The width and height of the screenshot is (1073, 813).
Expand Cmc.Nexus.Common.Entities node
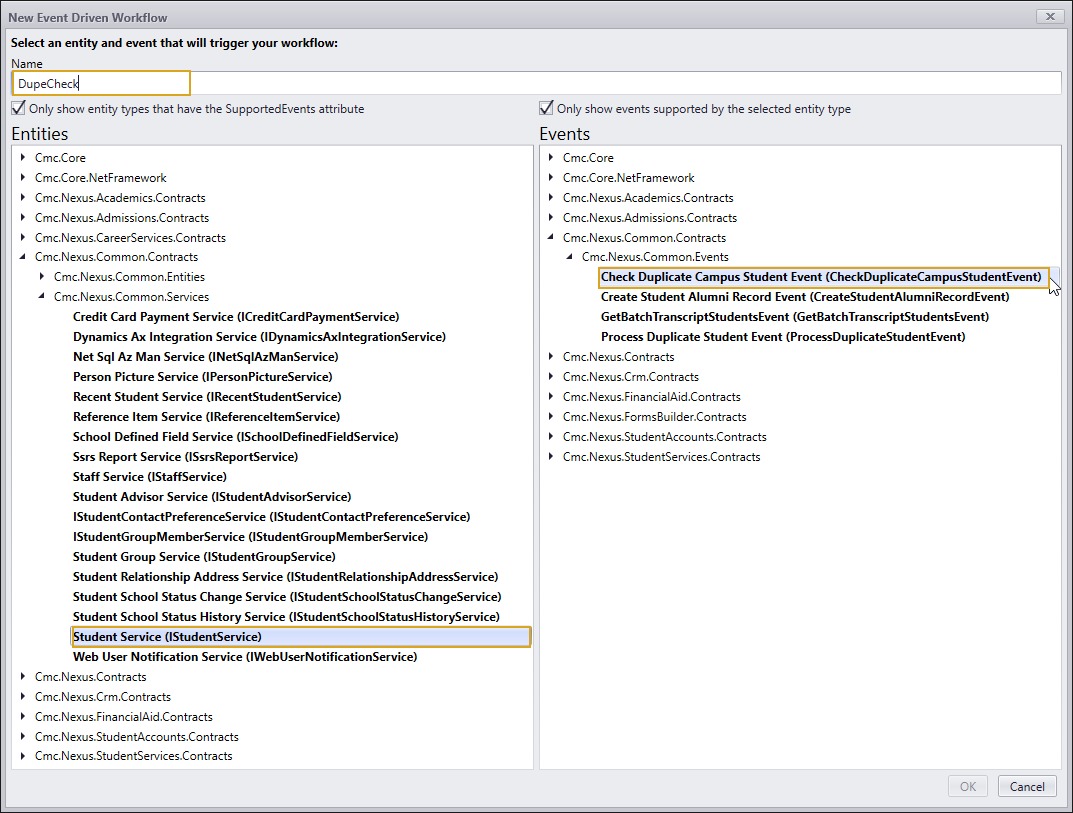[42, 277]
